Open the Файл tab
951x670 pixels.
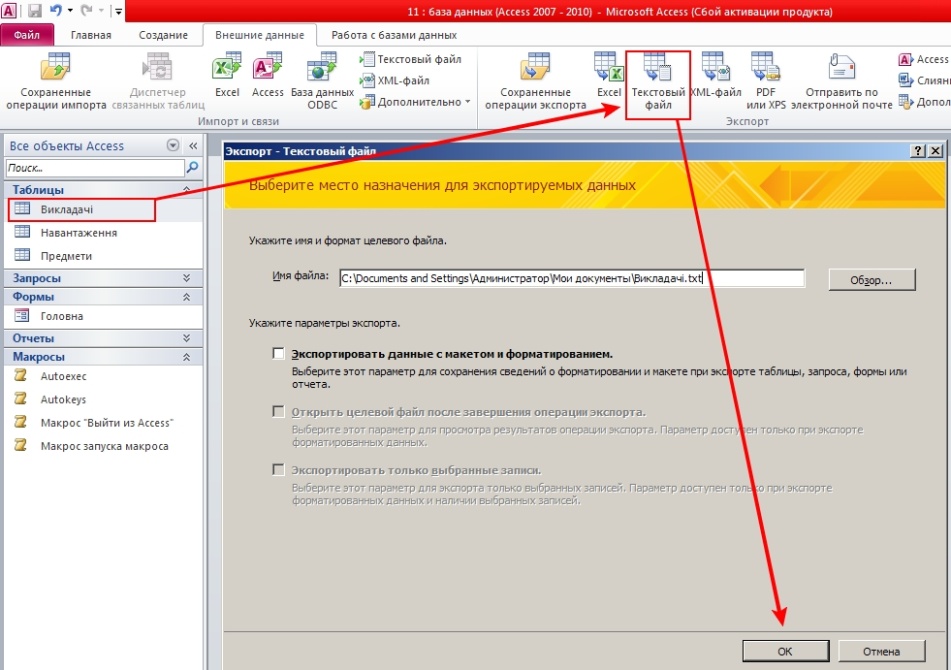point(27,35)
